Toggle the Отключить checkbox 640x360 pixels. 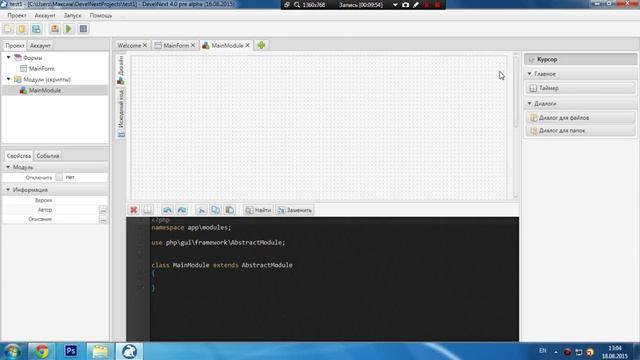[59, 178]
